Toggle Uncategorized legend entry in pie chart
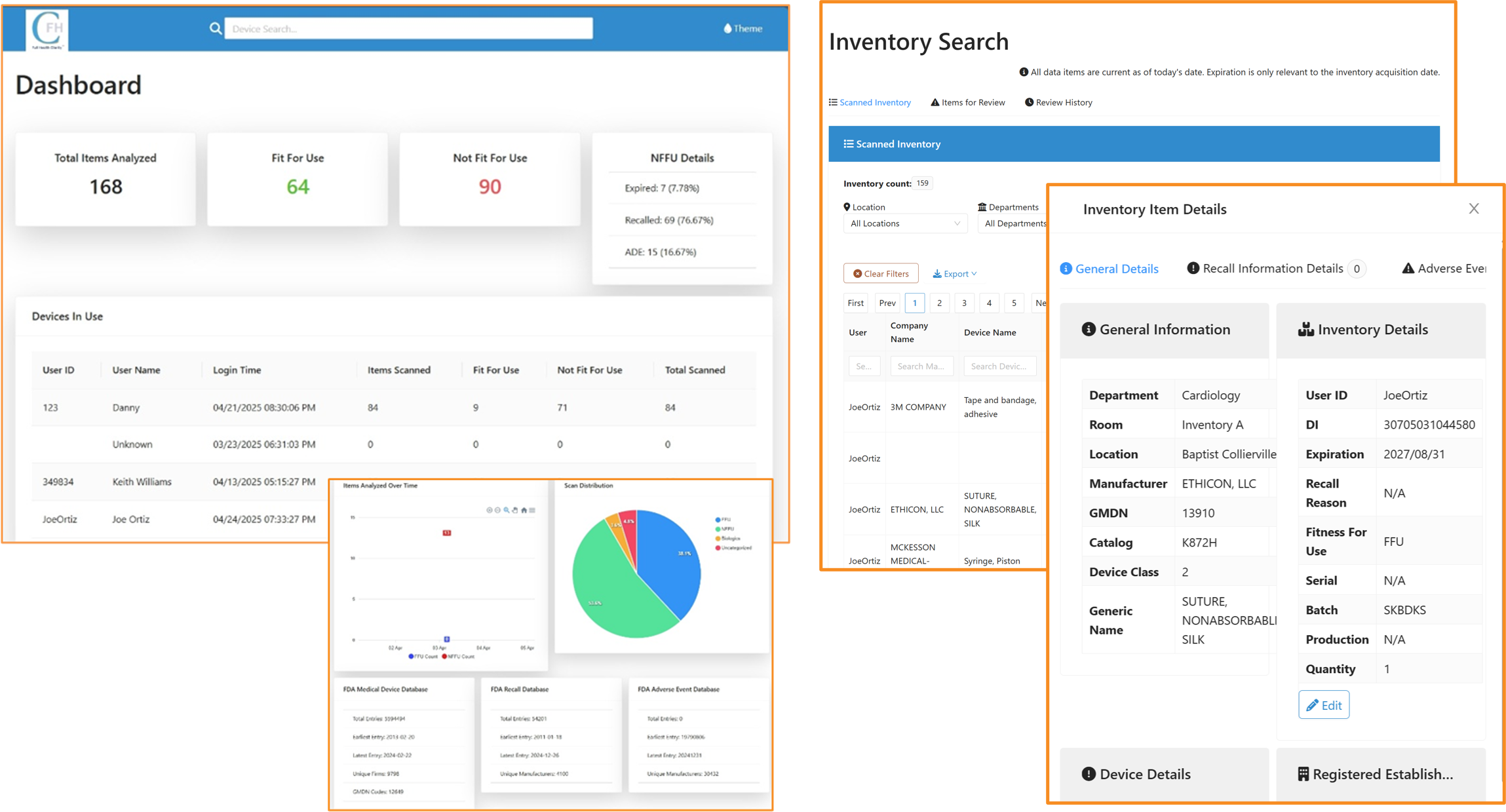 click(x=734, y=548)
